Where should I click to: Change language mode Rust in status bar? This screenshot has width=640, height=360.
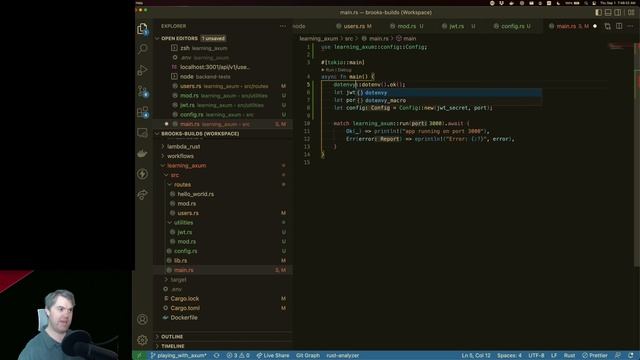coord(569,356)
